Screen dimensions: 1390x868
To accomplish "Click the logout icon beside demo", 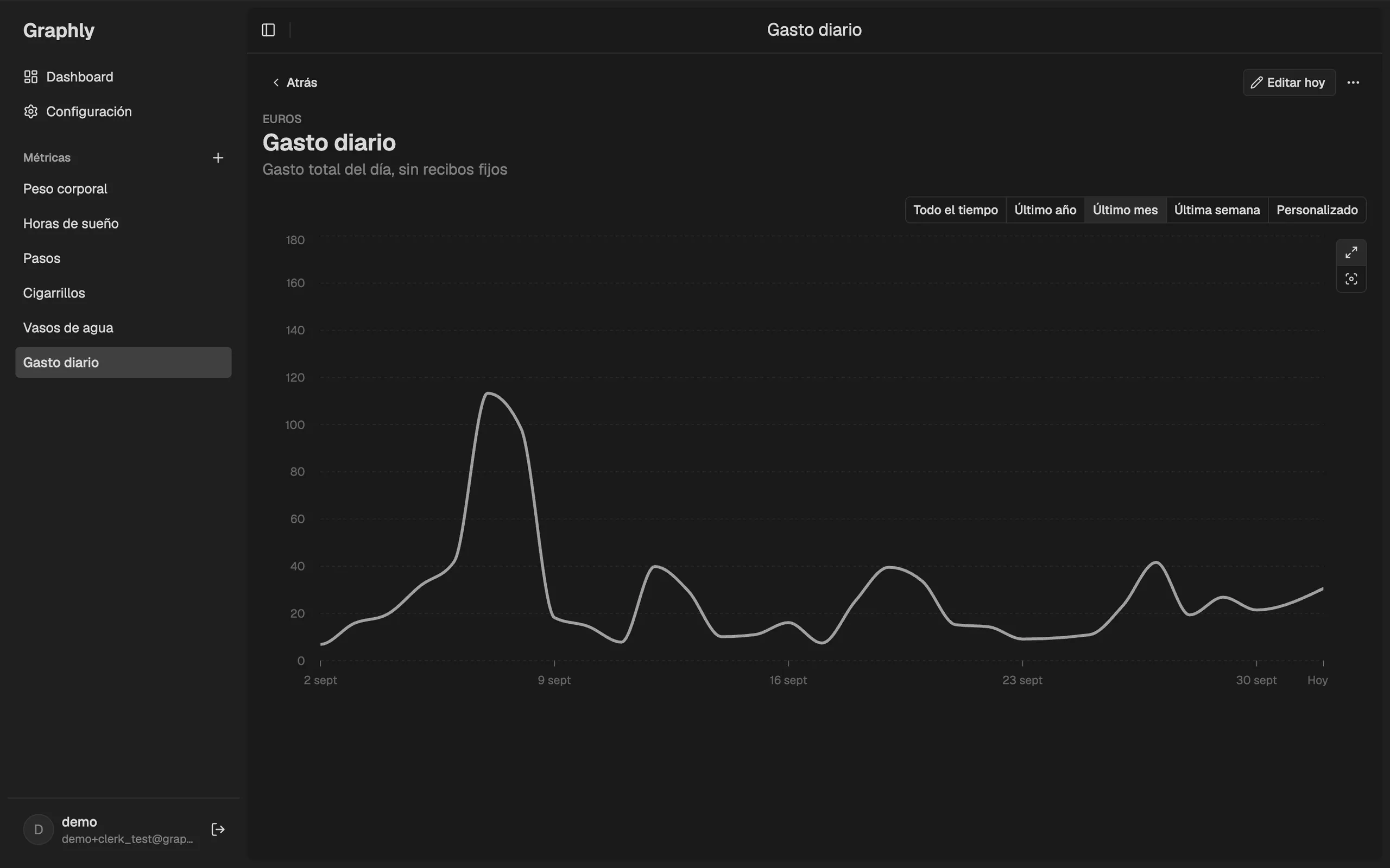I will click(218, 829).
